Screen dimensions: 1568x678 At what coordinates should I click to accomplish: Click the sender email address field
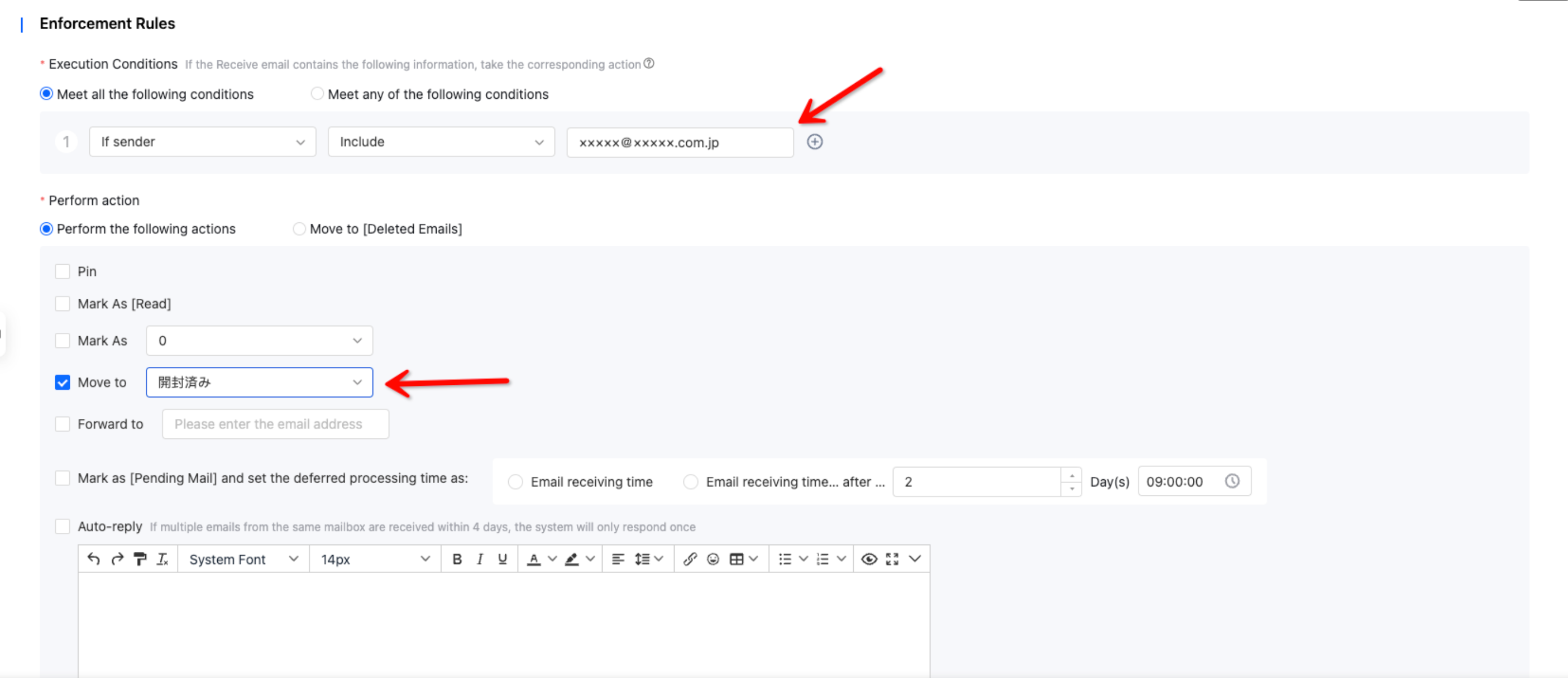(x=680, y=142)
